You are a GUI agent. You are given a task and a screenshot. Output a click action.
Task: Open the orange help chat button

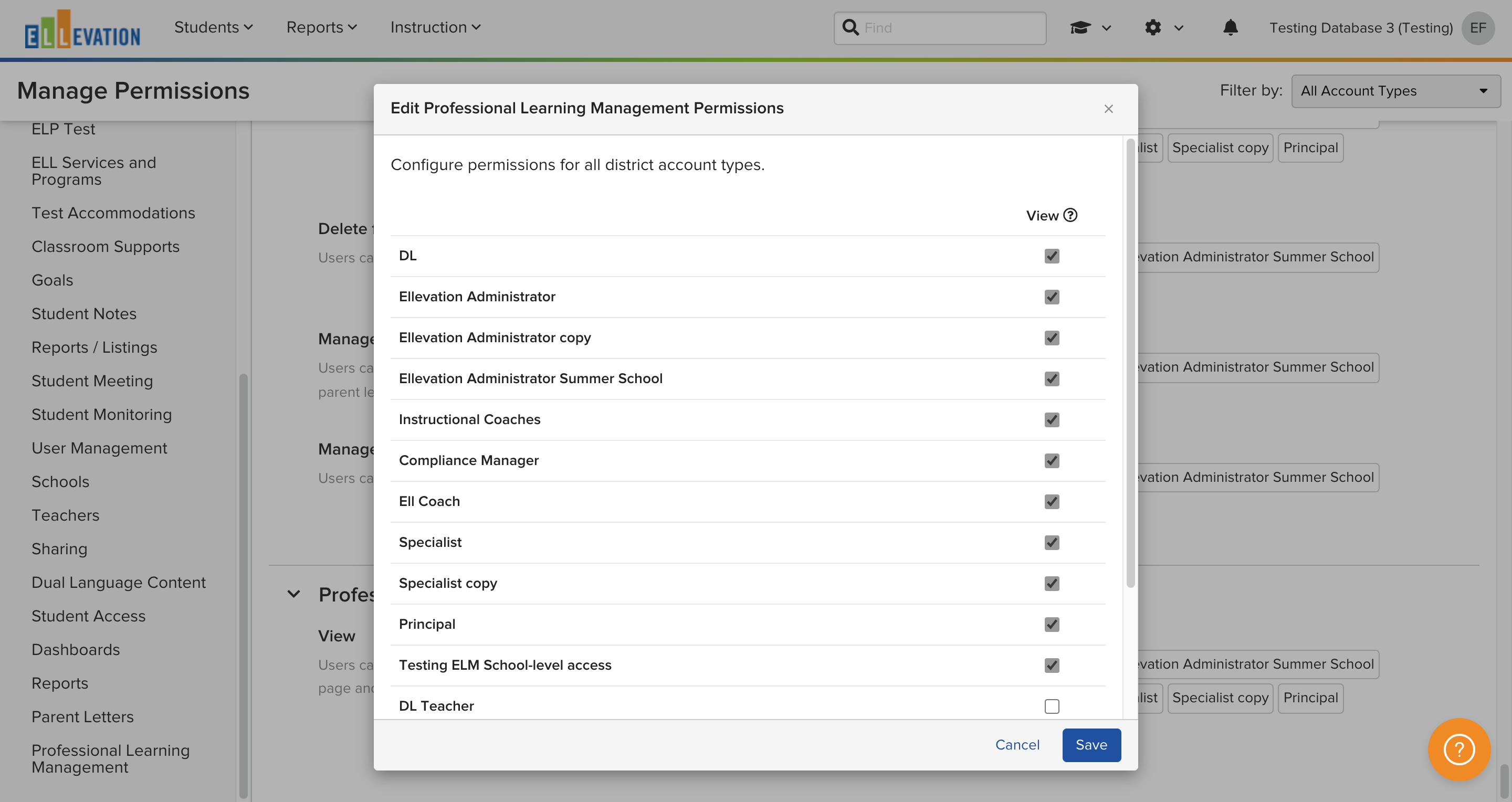point(1459,749)
